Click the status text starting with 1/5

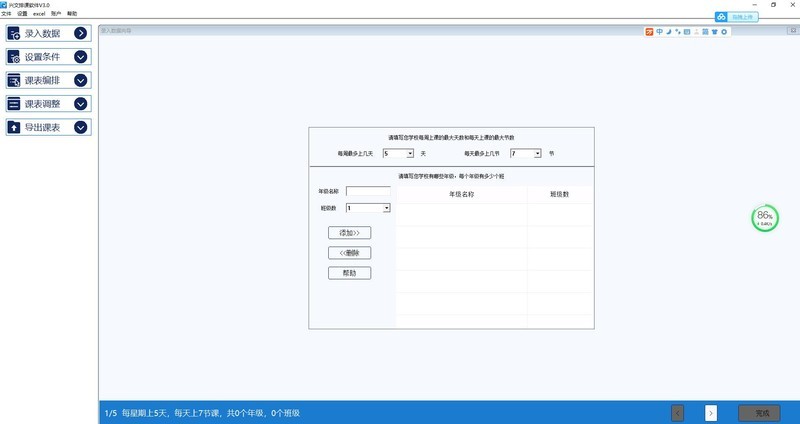click(202, 413)
